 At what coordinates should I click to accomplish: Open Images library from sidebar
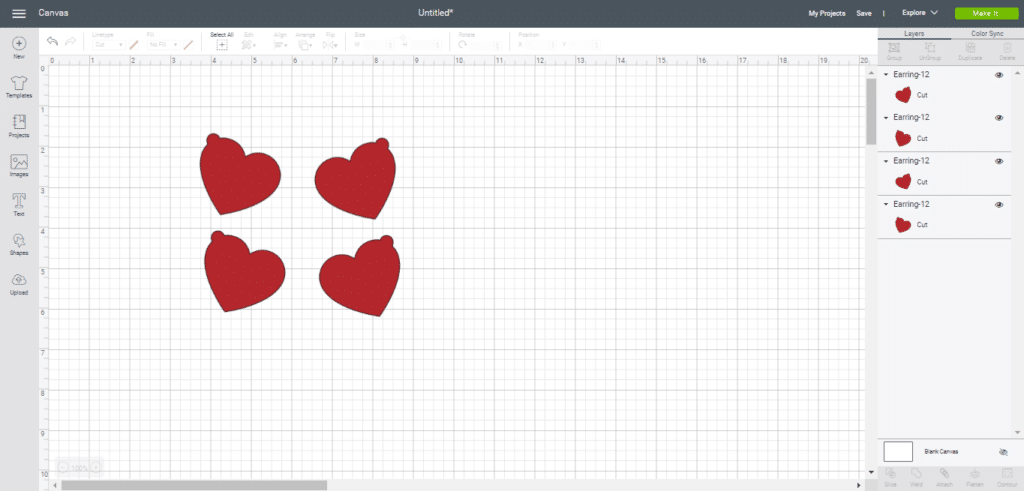coord(18,165)
